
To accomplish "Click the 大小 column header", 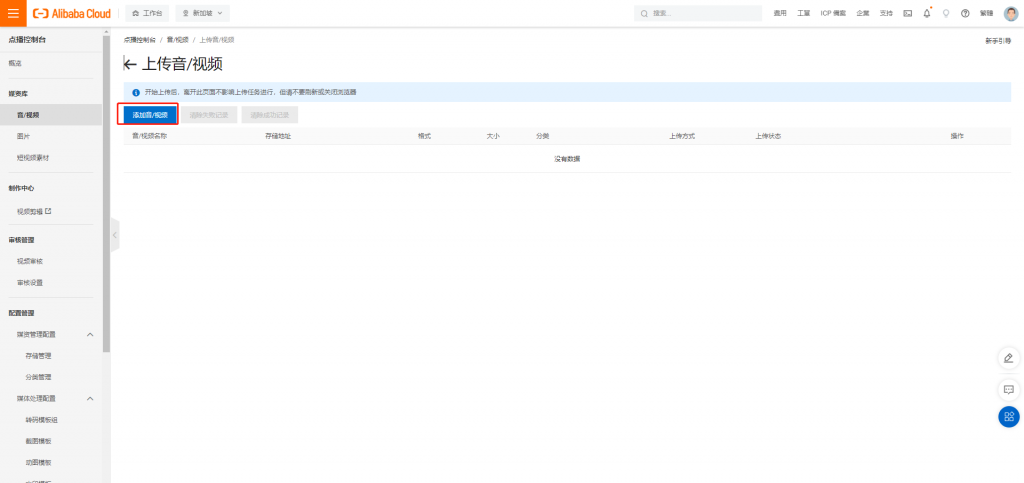I will pos(492,136).
